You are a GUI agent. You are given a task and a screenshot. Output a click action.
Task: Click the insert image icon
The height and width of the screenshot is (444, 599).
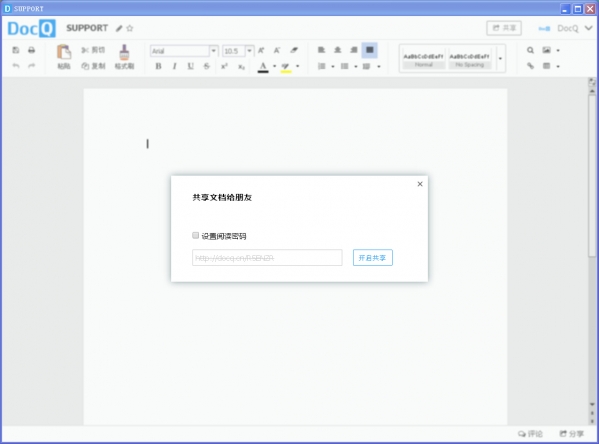pyautogui.click(x=547, y=50)
